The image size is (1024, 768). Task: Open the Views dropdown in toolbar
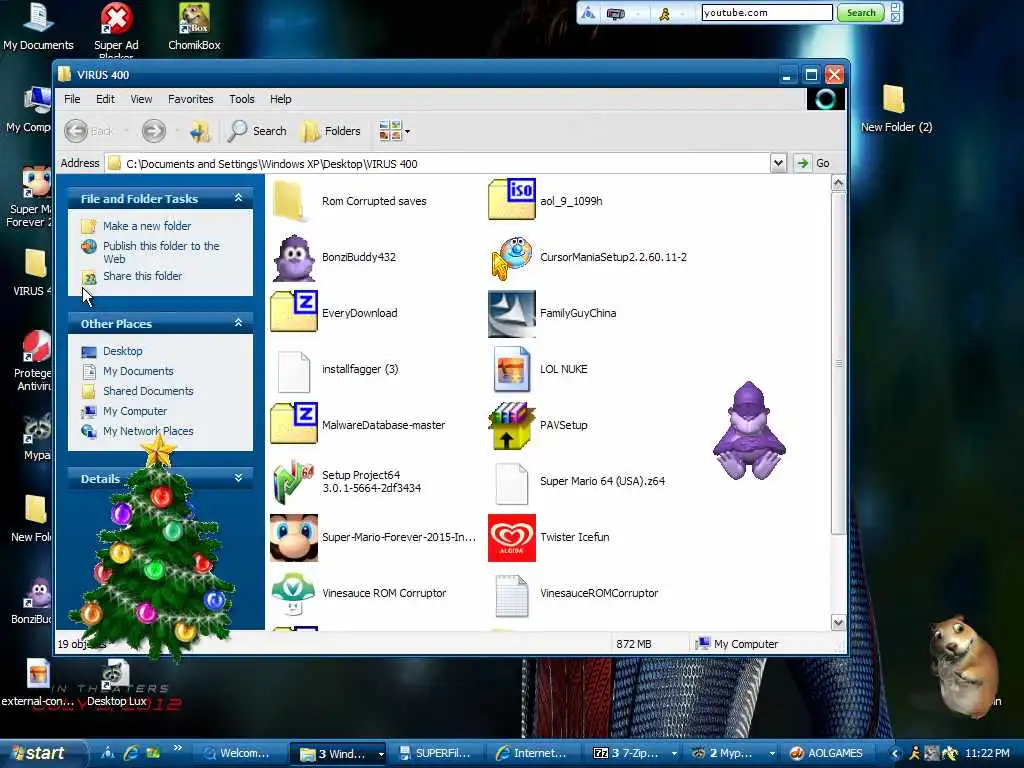pyautogui.click(x=394, y=131)
